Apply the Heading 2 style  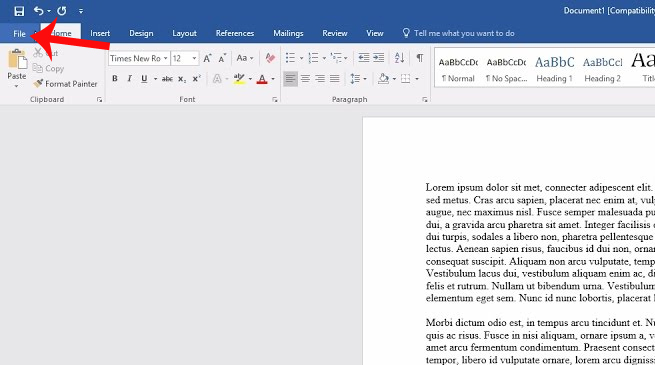pyautogui.click(x=602, y=69)
